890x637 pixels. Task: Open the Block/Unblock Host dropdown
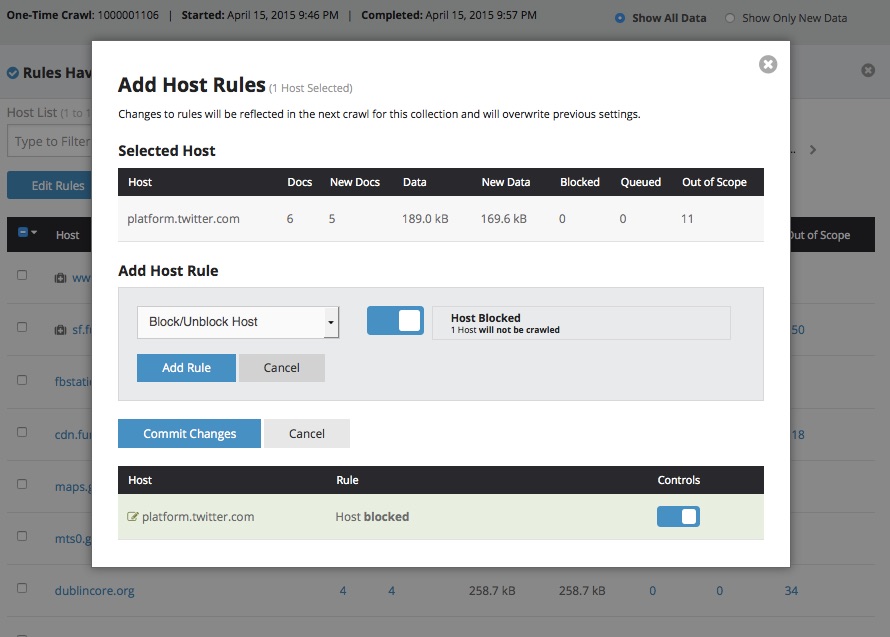pos(238,322)
